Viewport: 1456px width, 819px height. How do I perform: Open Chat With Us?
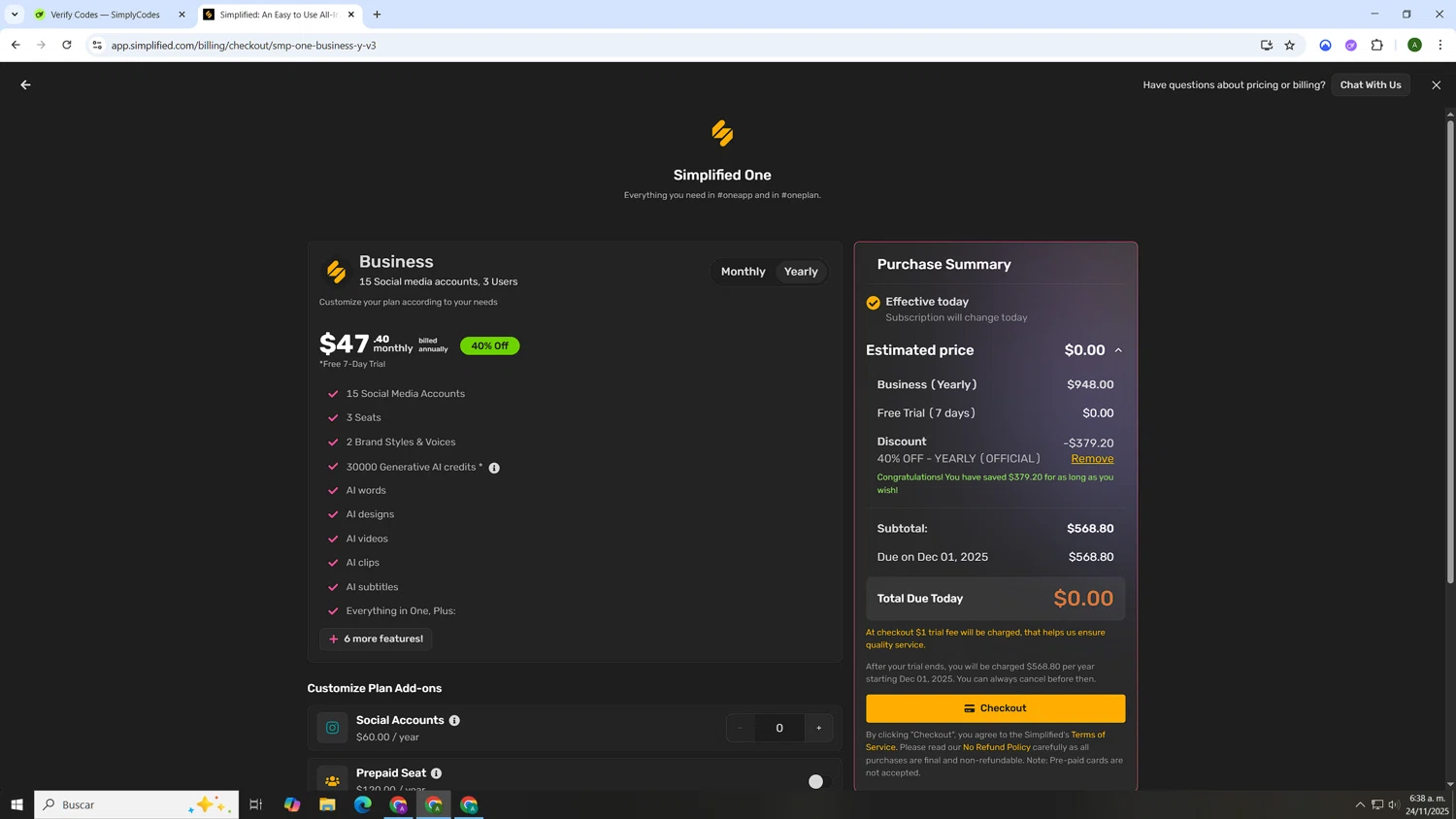tap(1370, 84)
